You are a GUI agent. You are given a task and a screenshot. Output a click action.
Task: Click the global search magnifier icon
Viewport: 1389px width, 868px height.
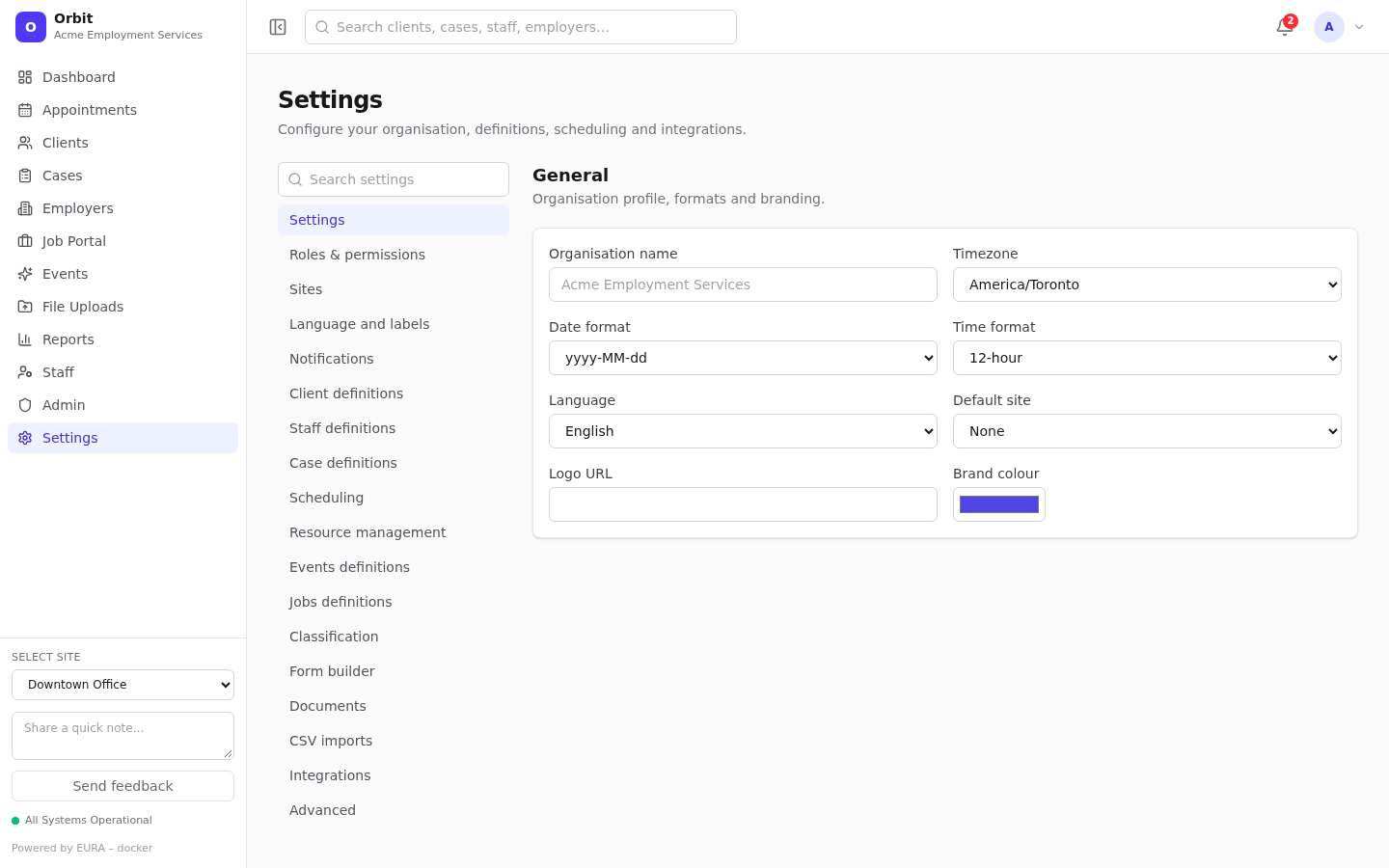(322, 27)
